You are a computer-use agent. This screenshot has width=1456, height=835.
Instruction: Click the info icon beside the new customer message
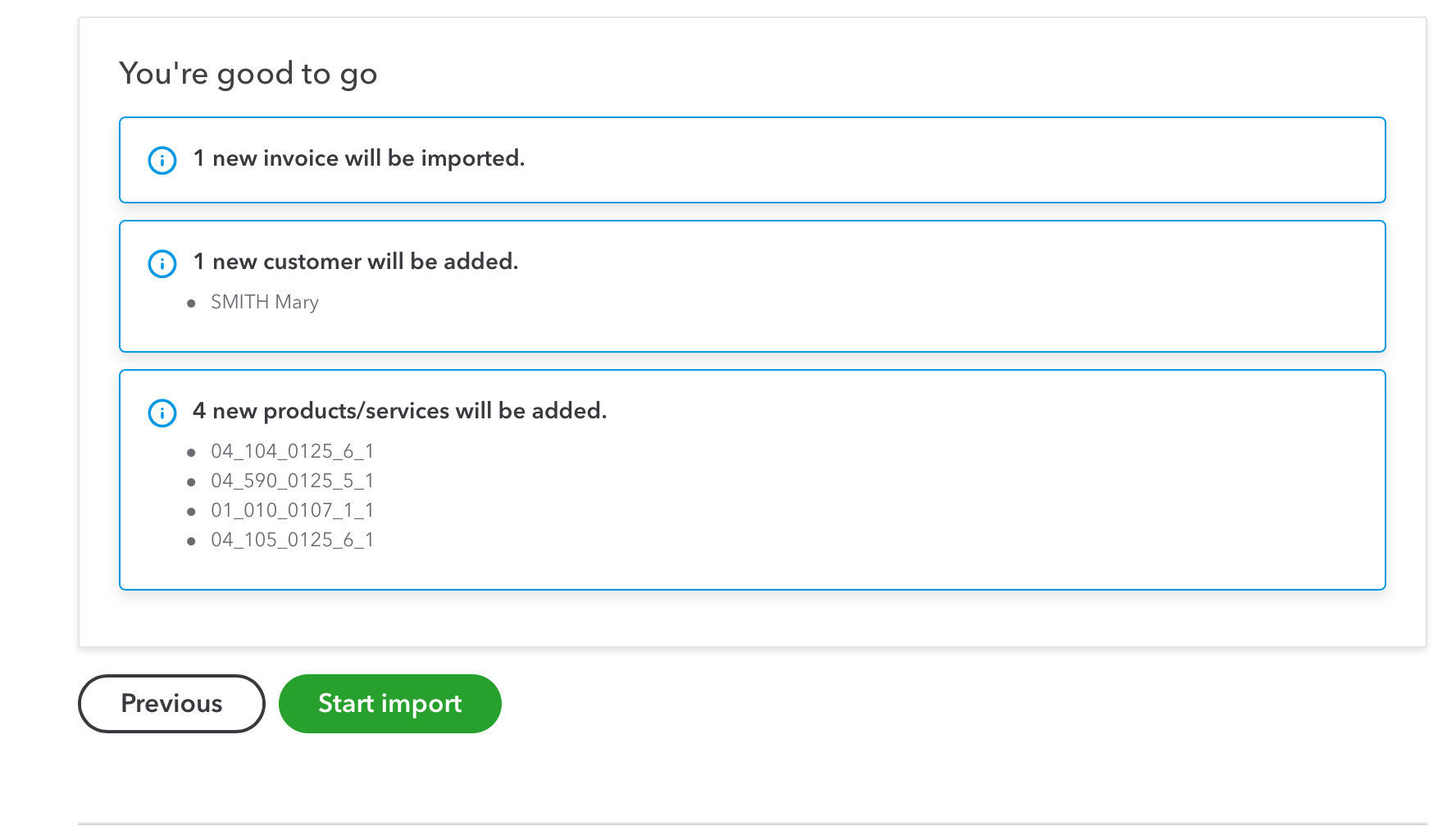point(162,263)
